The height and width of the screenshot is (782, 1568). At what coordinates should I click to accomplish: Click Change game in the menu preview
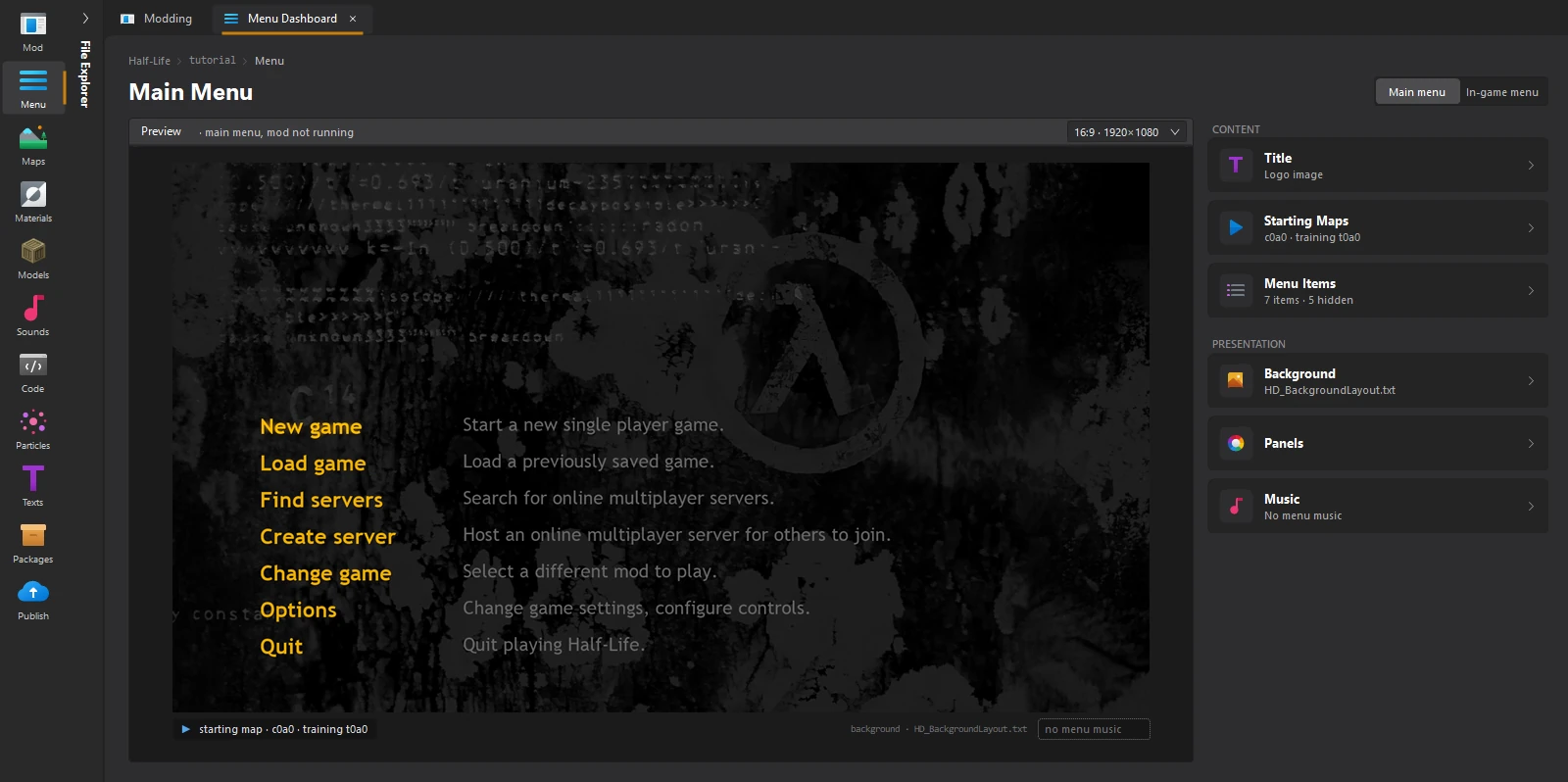click(x=325, y=573)
